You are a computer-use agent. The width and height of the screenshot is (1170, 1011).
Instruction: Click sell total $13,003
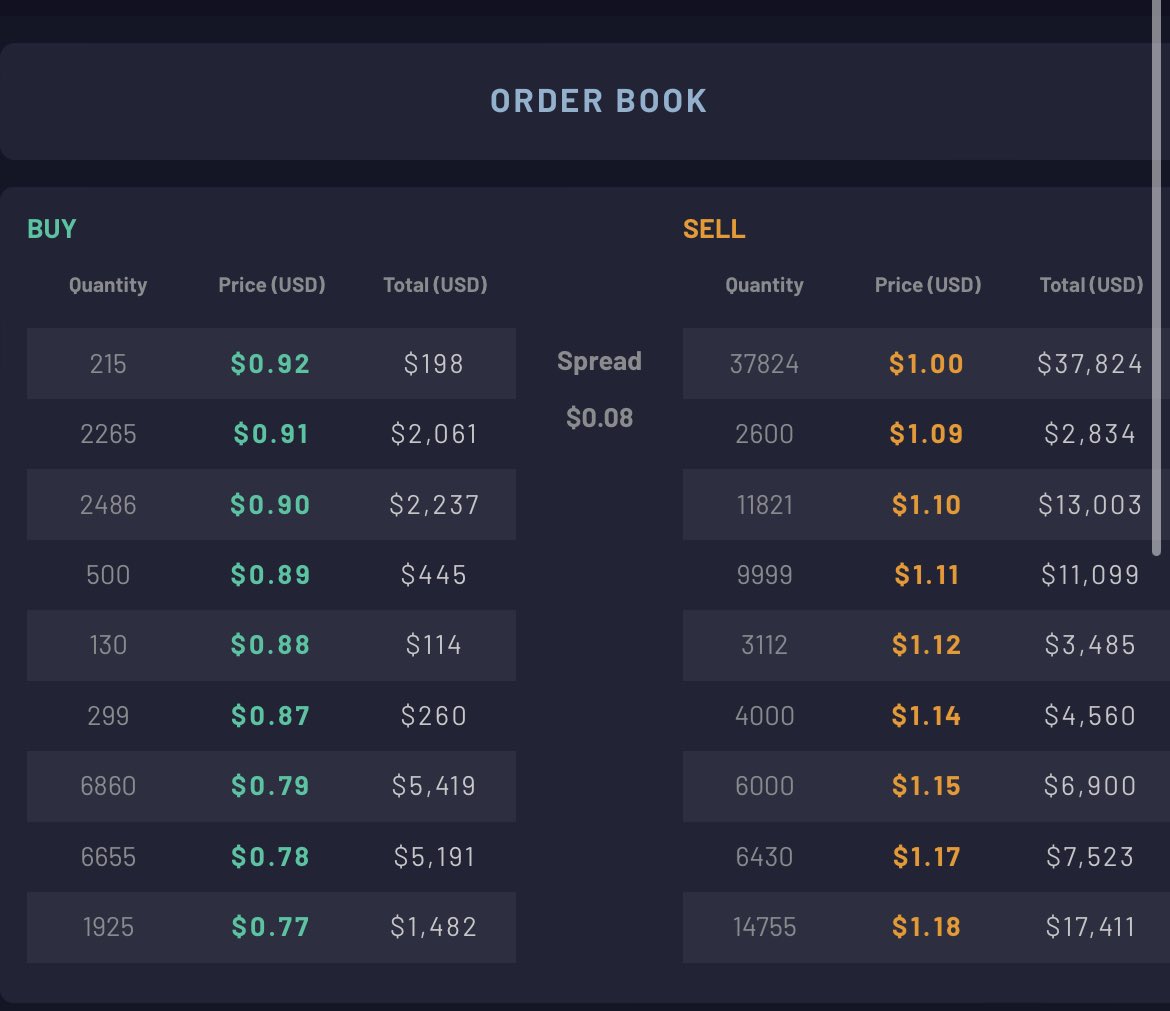click(x=1089, y=504)
